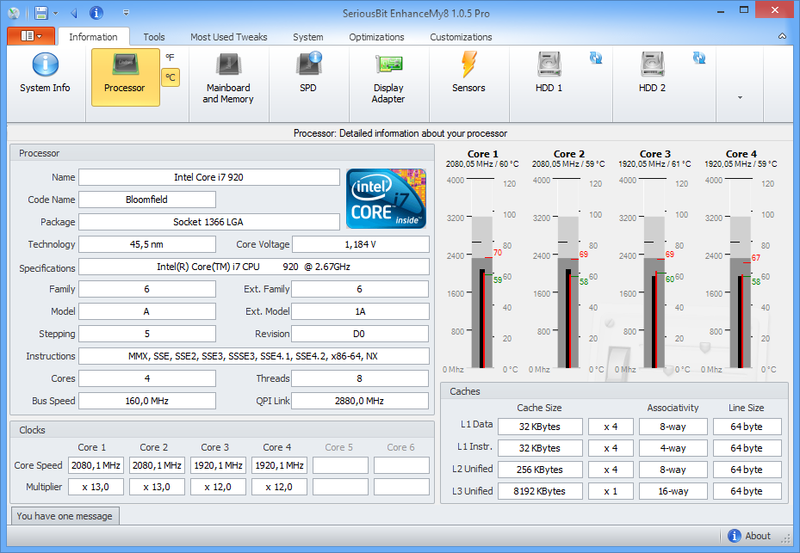Refresh HDD 1 data icon
800x553 pixels.
[x=596, y=58]
